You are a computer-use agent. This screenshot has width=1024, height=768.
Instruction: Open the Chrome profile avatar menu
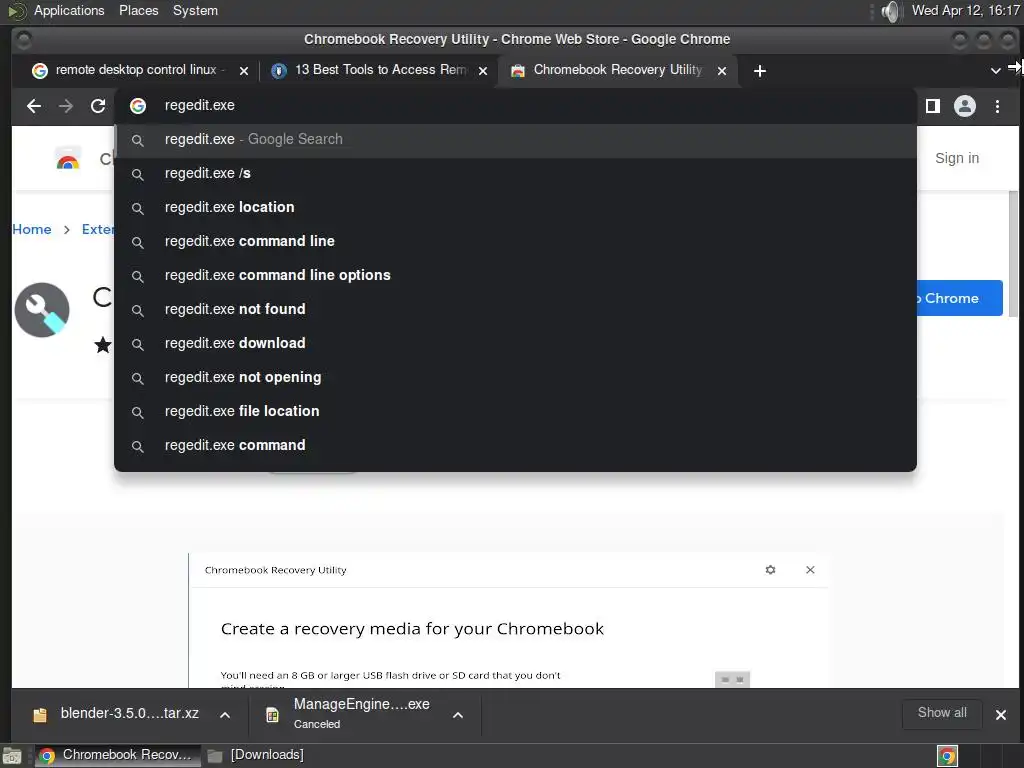(x=965, y=106)
